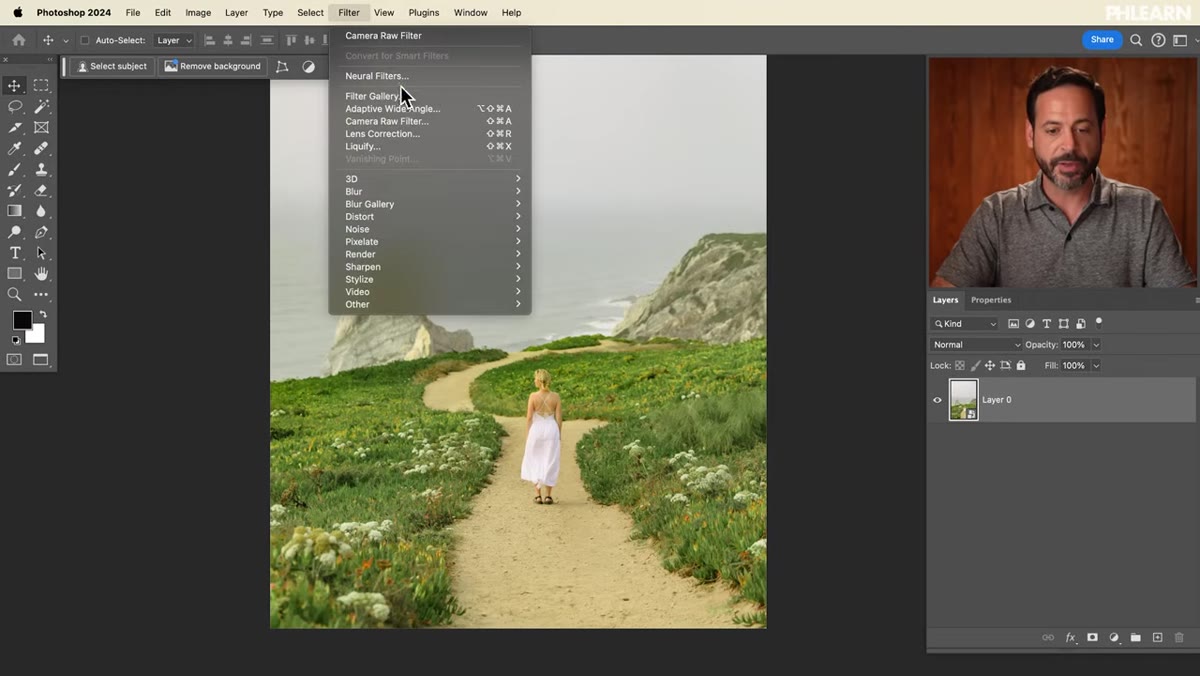This screenshot has height=676, width=1200.
Task: Select the Eraser tool
Action: point(41,190)
